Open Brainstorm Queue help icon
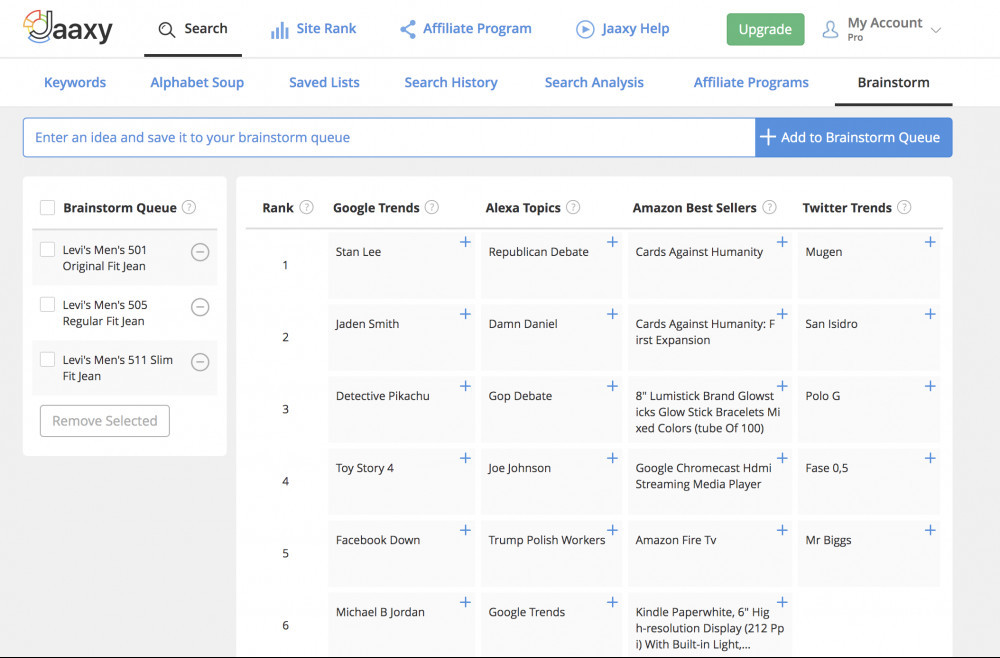The height and width of the screenshot is (658, 1000). click(x=189, y=207)
